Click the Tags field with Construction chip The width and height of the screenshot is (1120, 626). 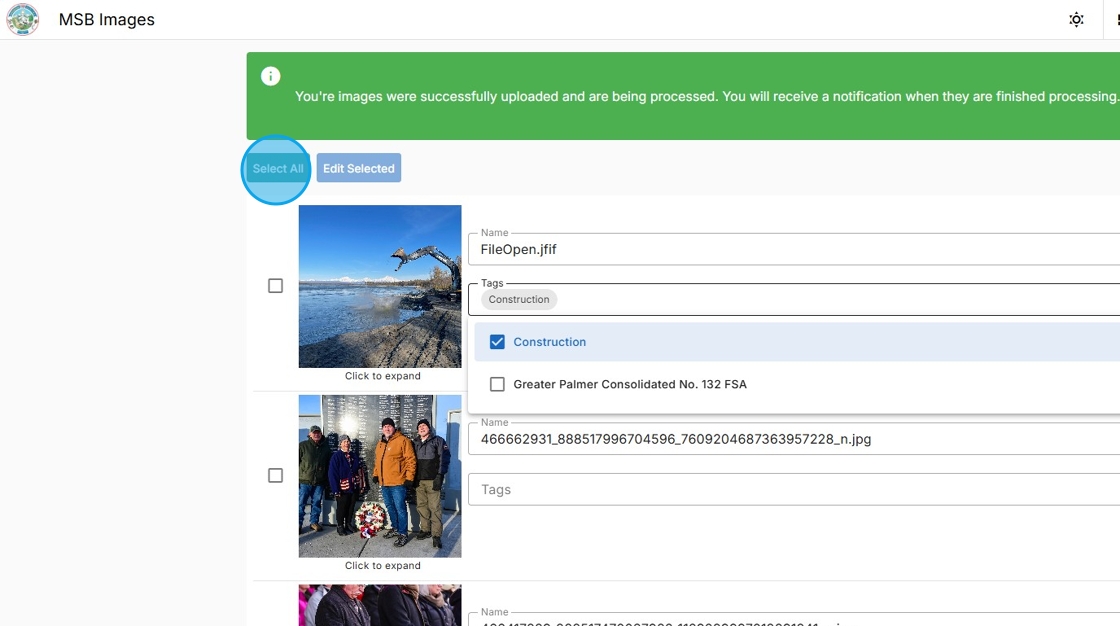pyautogui.click(x=794, y=299)
